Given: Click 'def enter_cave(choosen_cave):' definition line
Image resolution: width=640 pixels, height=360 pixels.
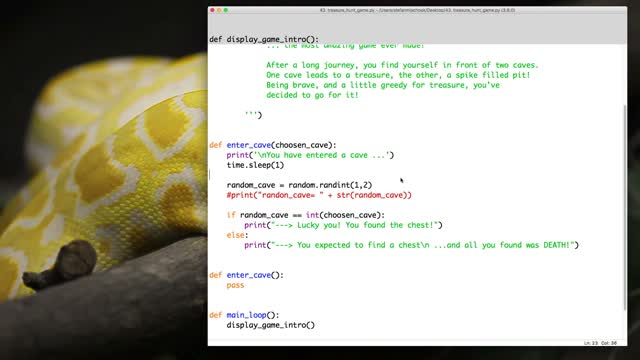Looking at the screenshot, I should point(273,145).
